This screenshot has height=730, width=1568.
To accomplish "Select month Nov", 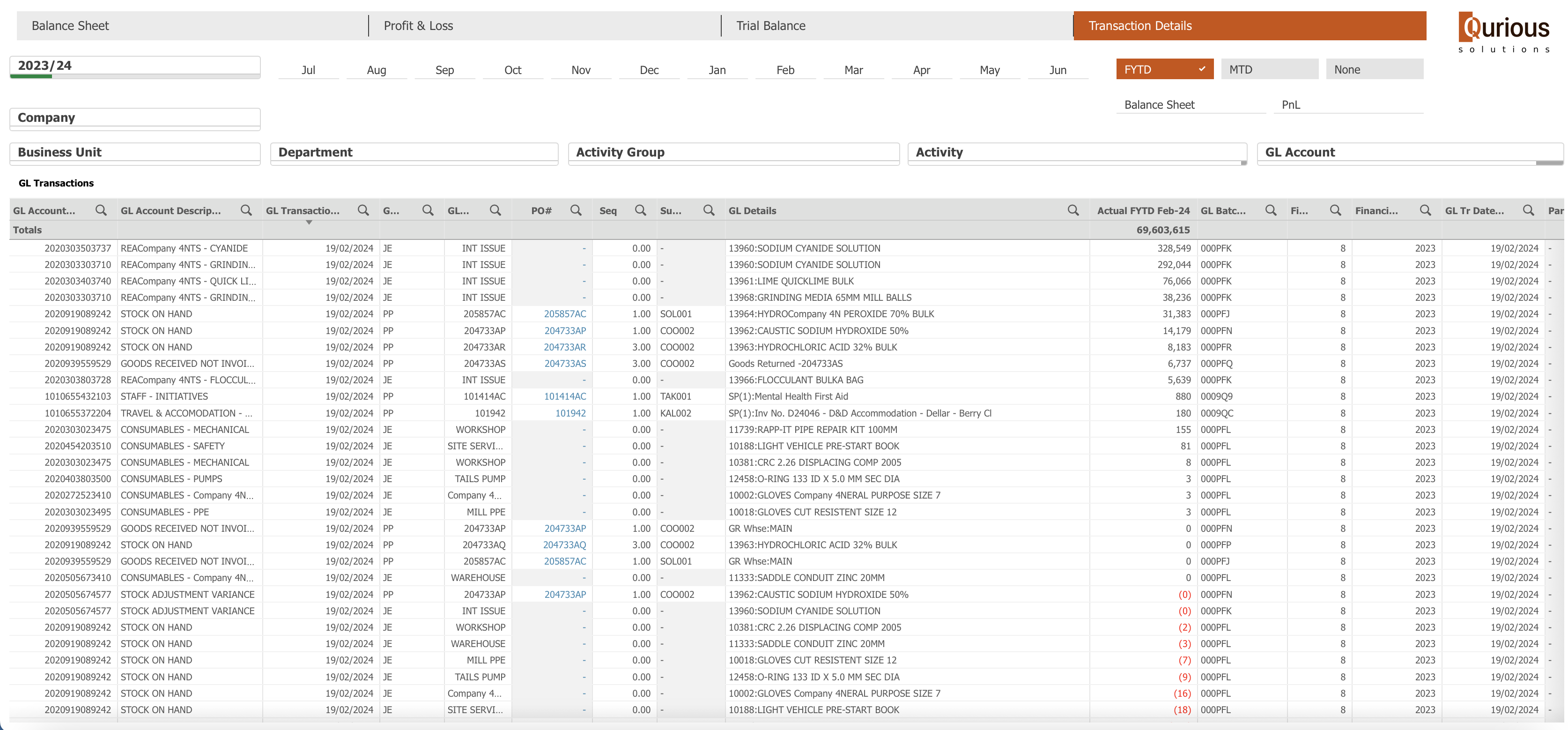I will pyautogui.click(x=581, y=70).
